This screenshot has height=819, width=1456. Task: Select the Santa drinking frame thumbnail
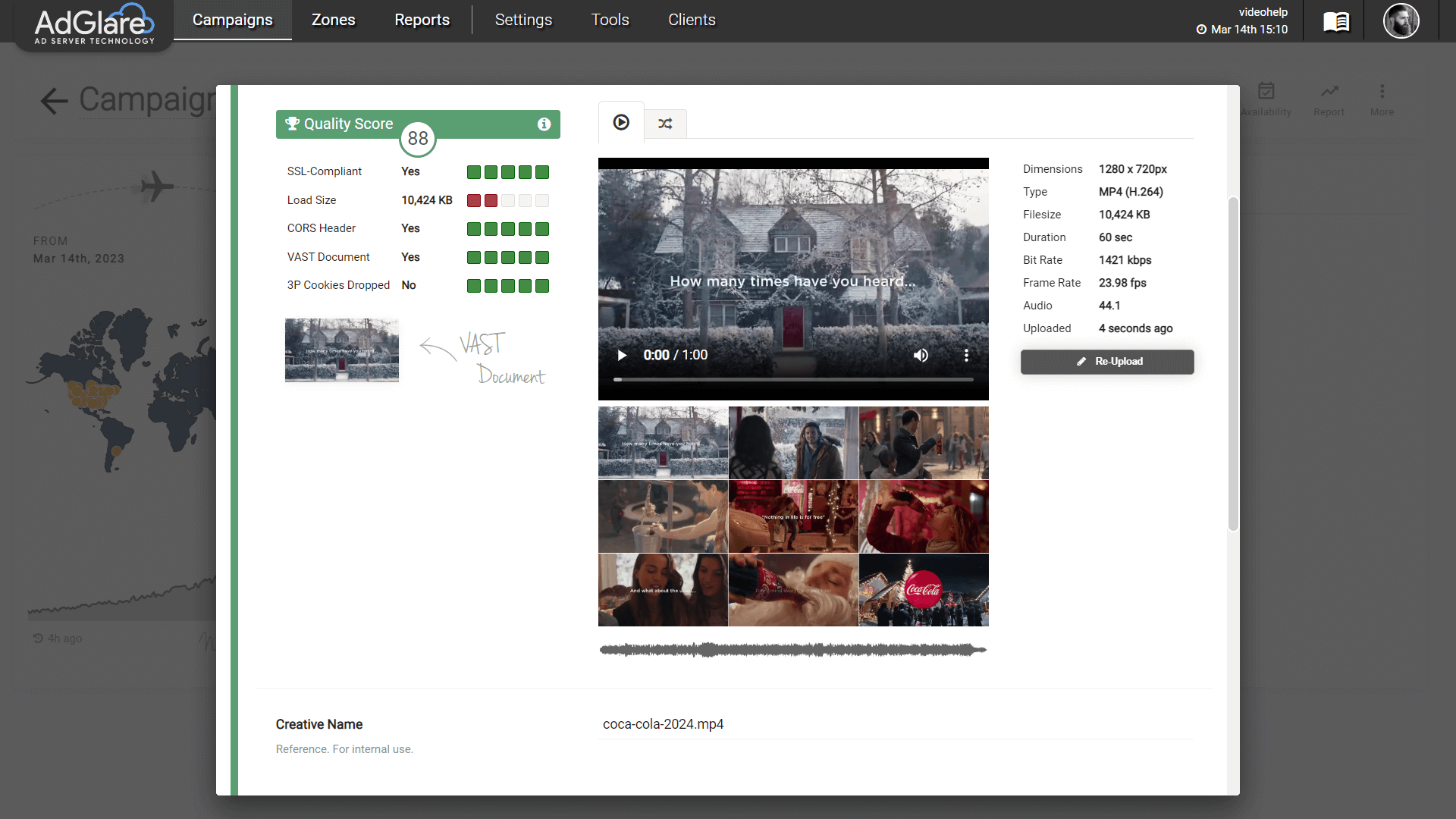793,590
